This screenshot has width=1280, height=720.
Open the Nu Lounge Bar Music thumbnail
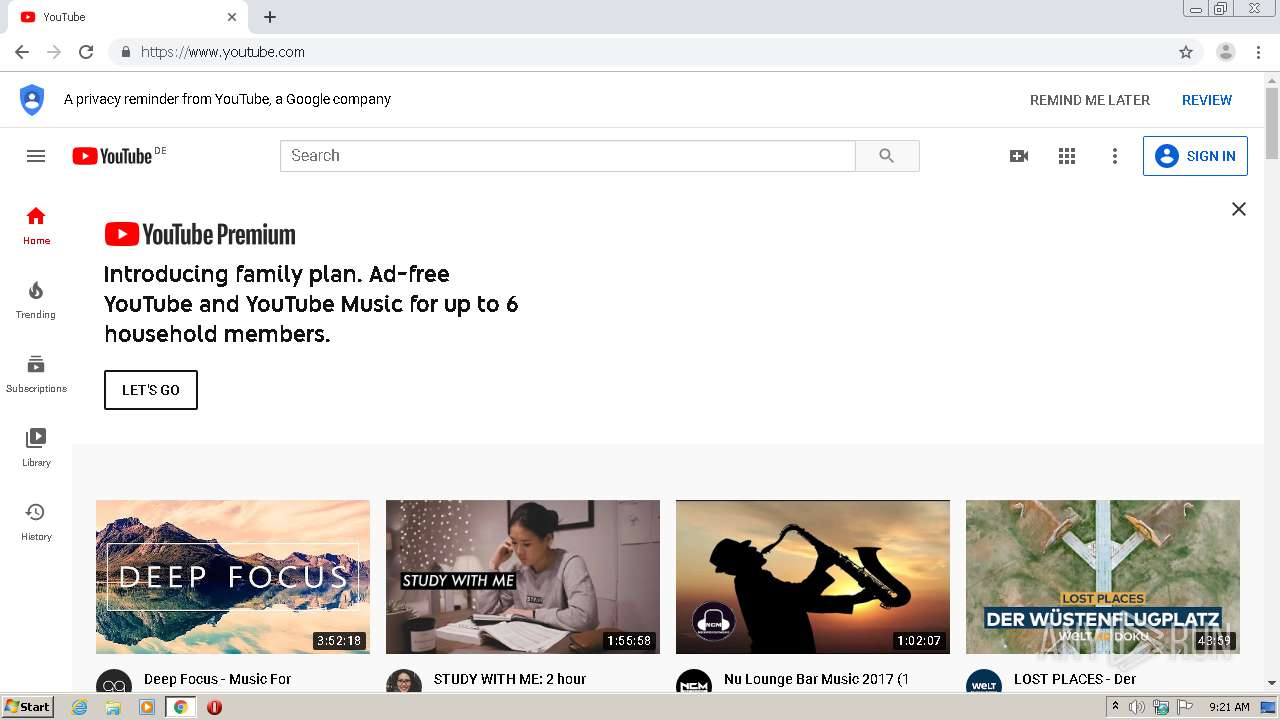pos(813,577)
